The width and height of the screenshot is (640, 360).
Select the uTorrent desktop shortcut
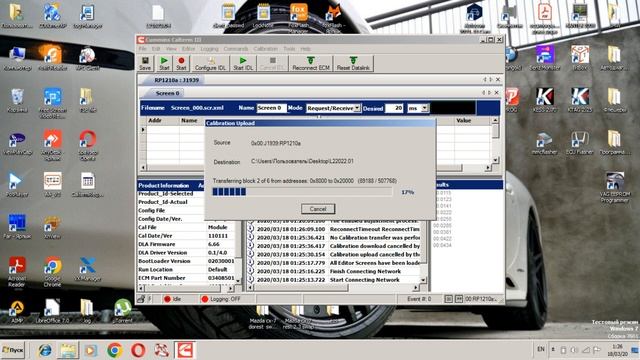(122, 311)
